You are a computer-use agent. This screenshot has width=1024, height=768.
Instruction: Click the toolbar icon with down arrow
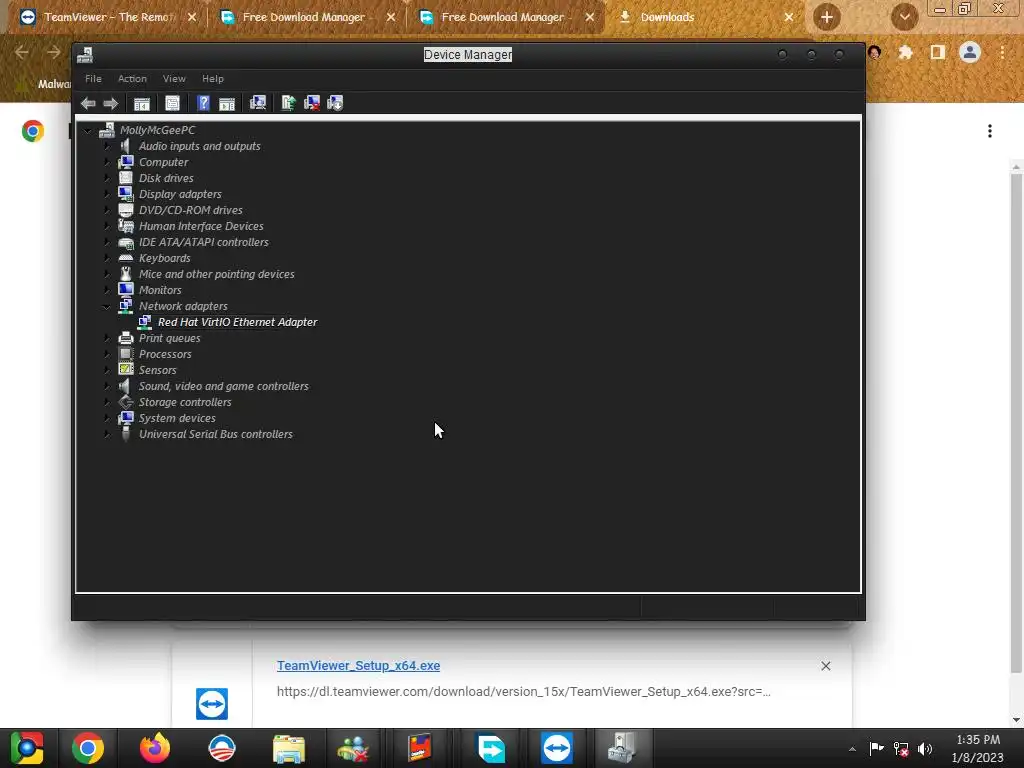click(335, 103)
